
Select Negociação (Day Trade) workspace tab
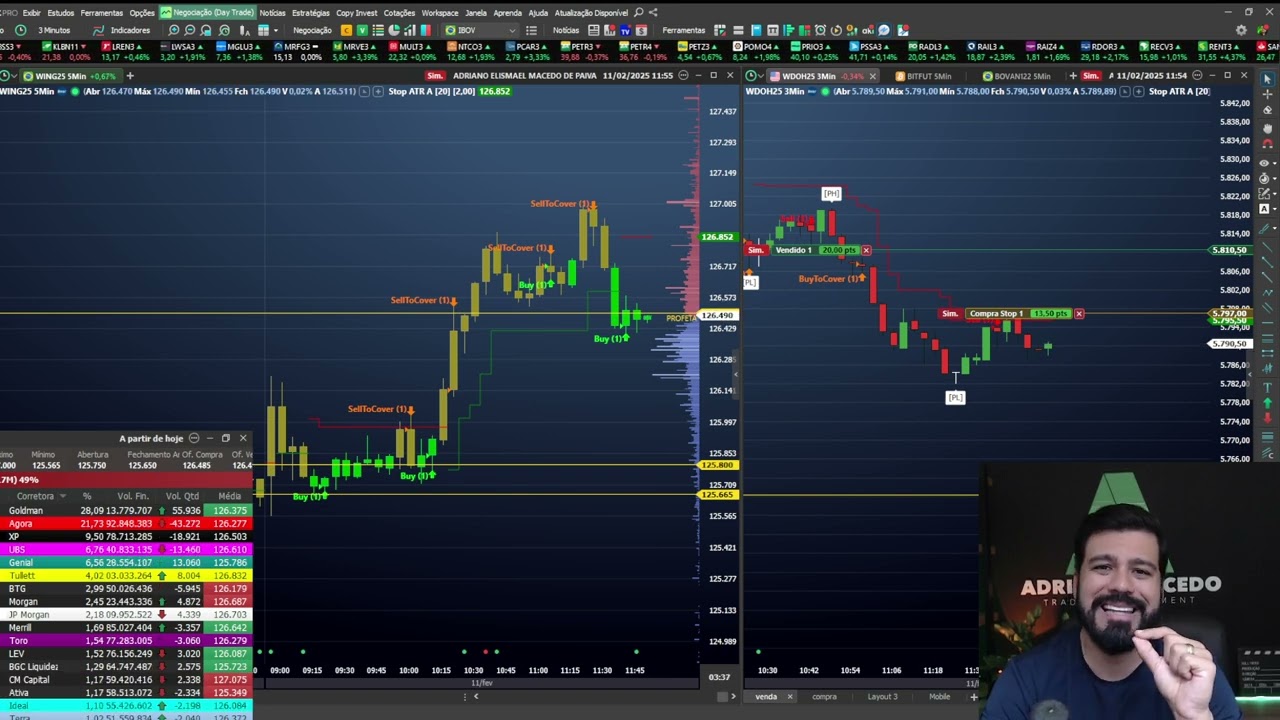(208, 13)
